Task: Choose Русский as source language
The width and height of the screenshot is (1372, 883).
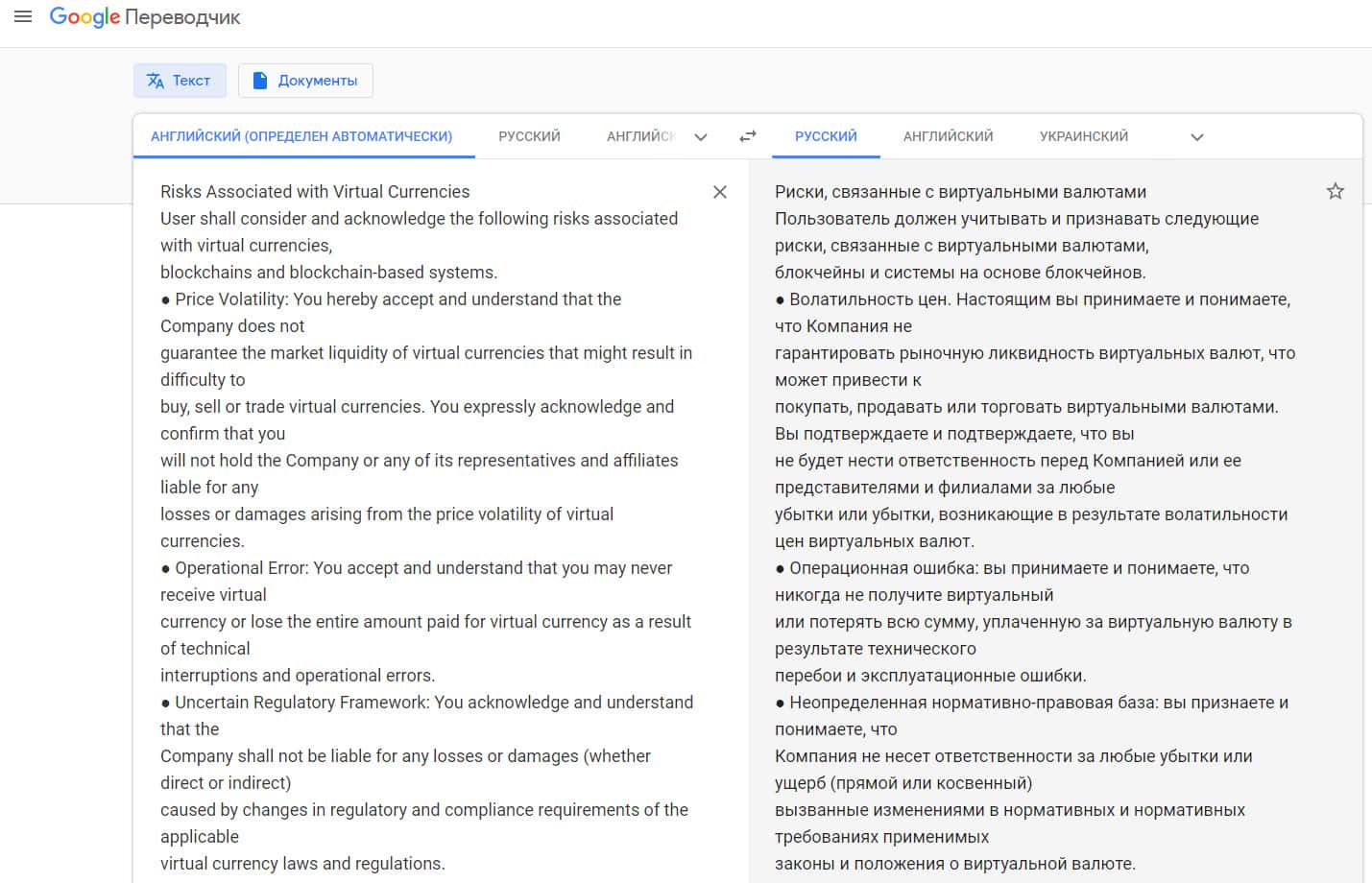Action: coord(529,136)
